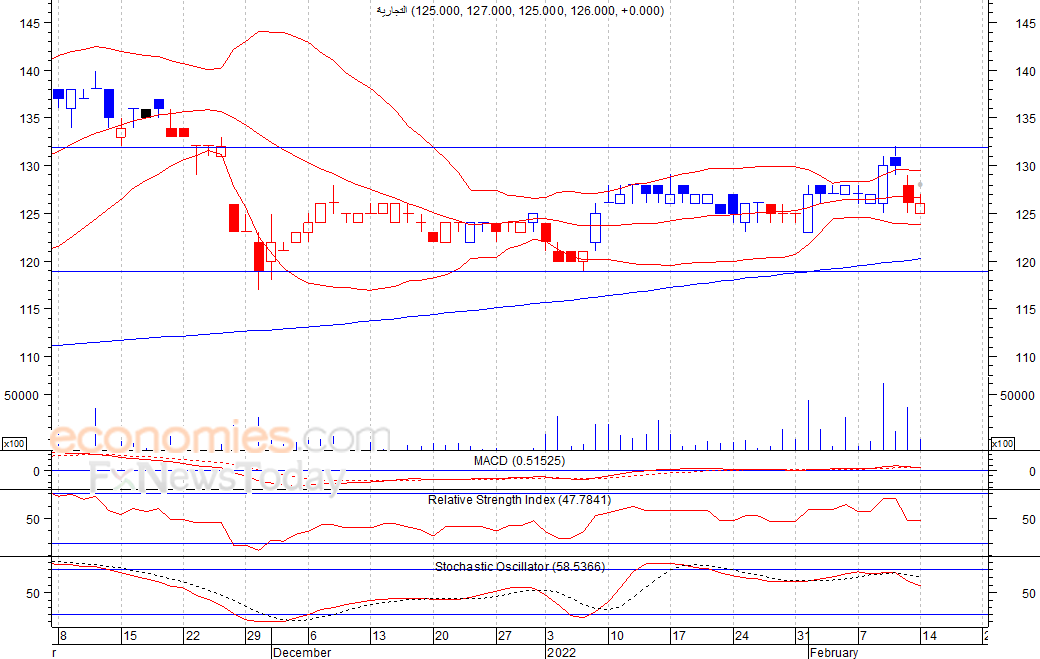Select the 145 price label on left axis

click(x=30, y=24)
